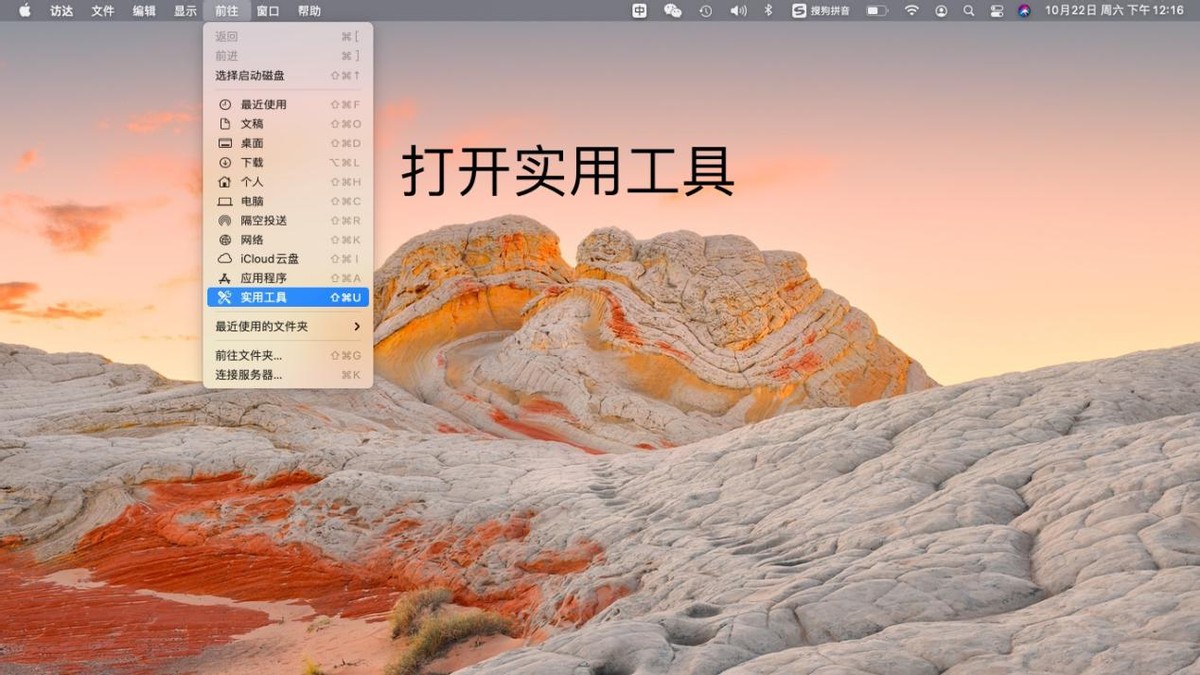Open the Bluetooth status icon
Viewport: 1200px width, 675px height.
pos(767,11)
